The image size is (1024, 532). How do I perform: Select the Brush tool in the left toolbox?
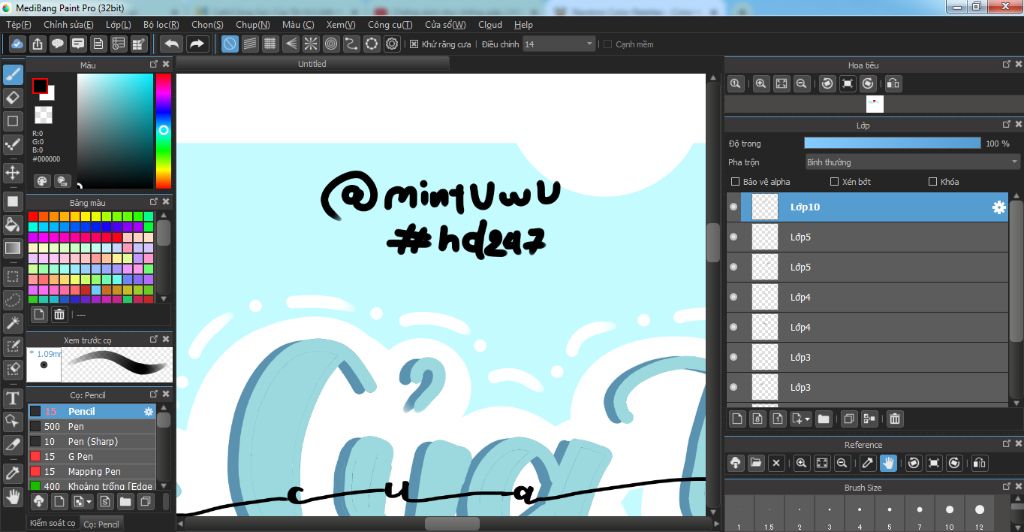[12, 74]
